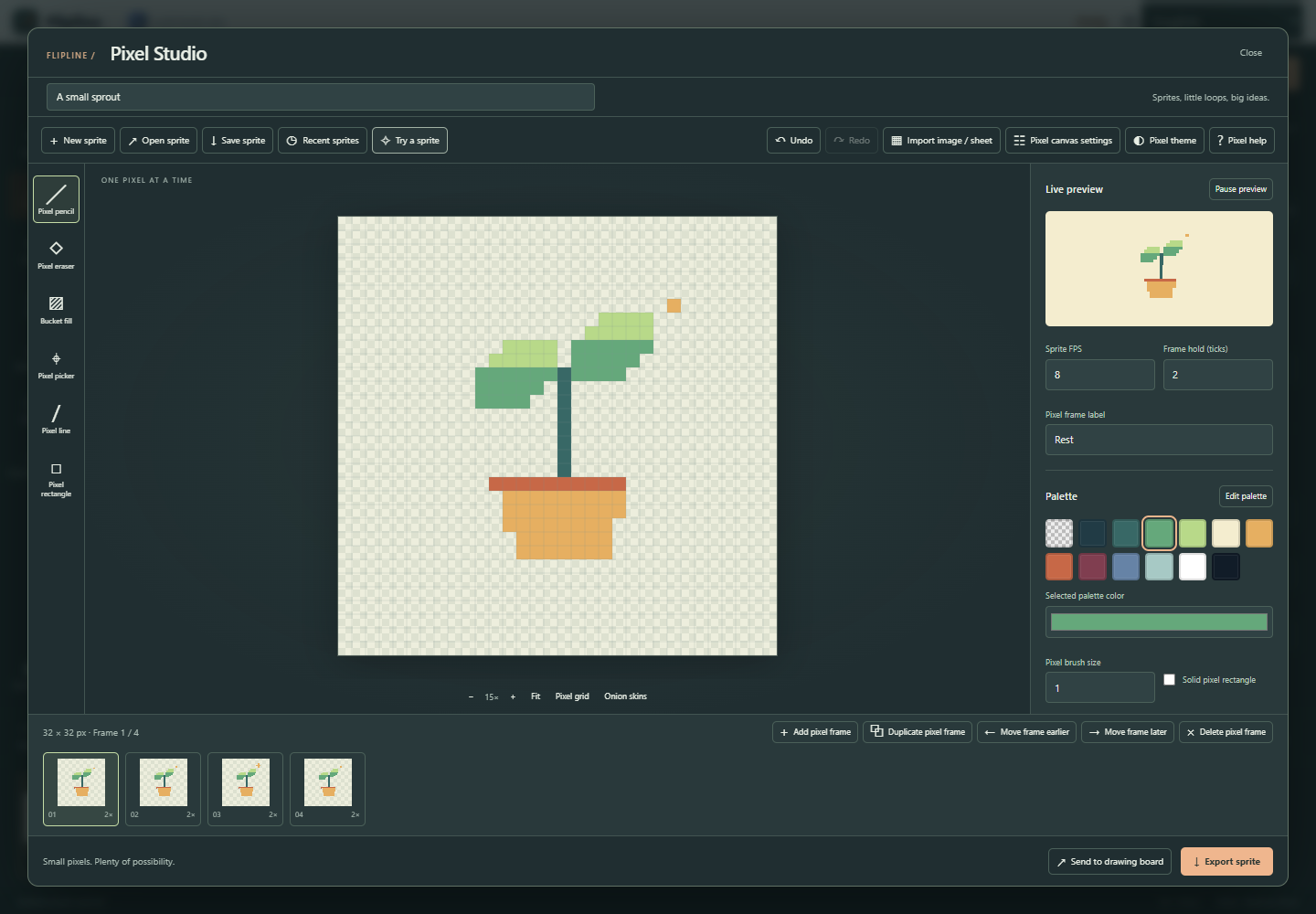Toggle Onion skins on the canvas
Image resolution: width=1316 pixels, height=914 pixels.
click(625, 696)
